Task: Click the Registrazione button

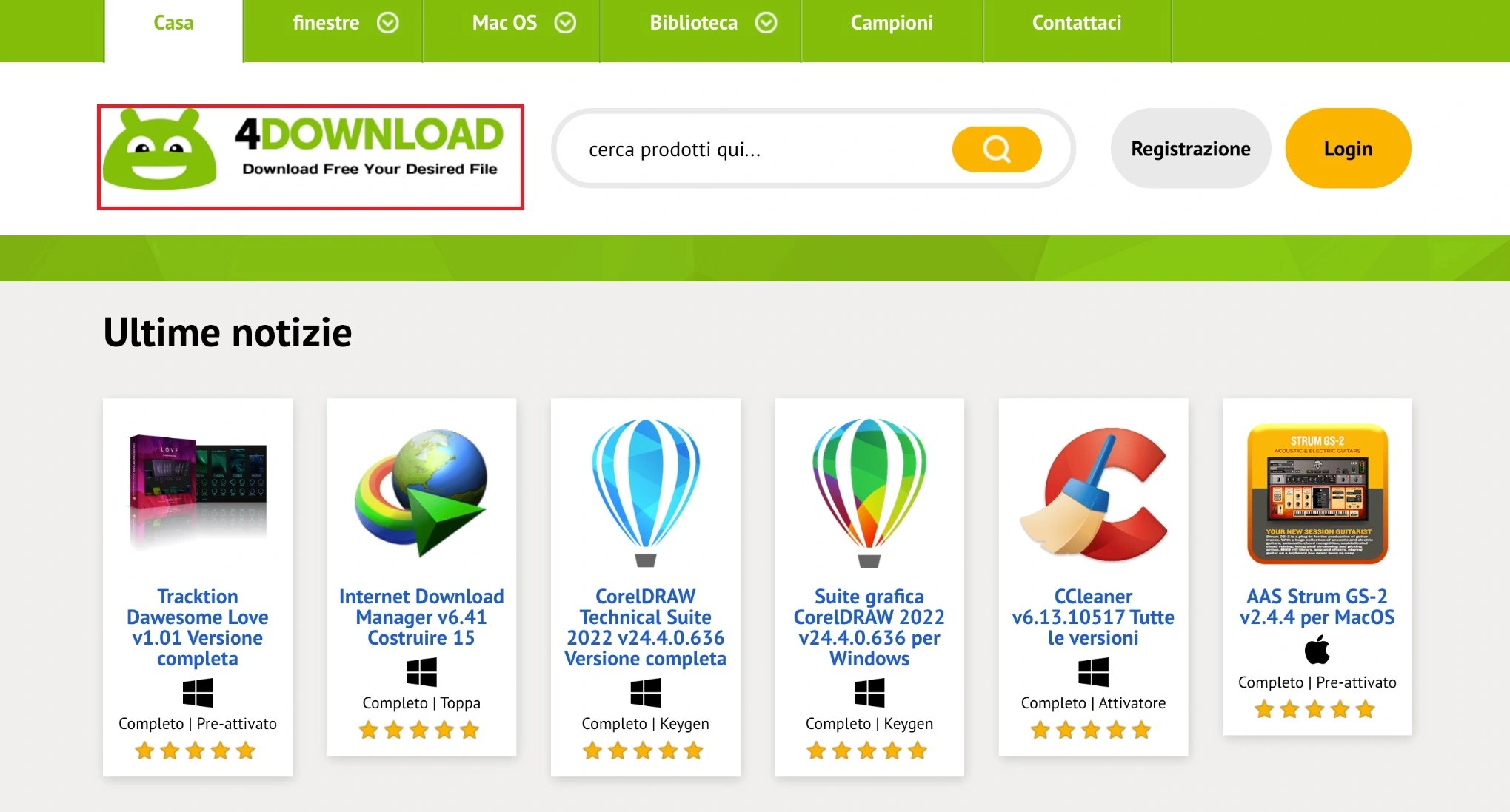Action: pos(1189,148)
